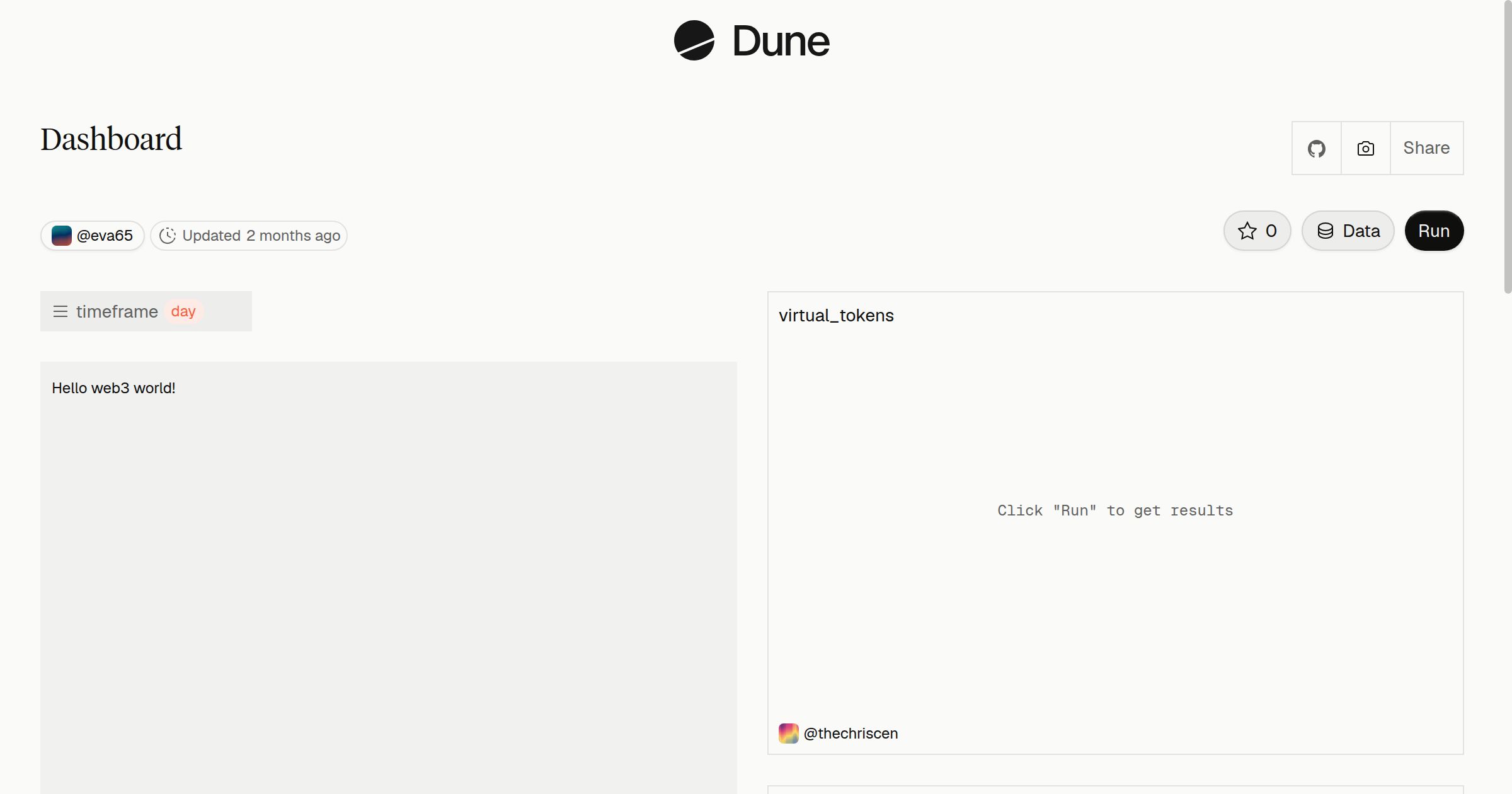Viewport: 1512px width, 794px height.
Task: Click @eva65 avatar image
Action: 61,236
